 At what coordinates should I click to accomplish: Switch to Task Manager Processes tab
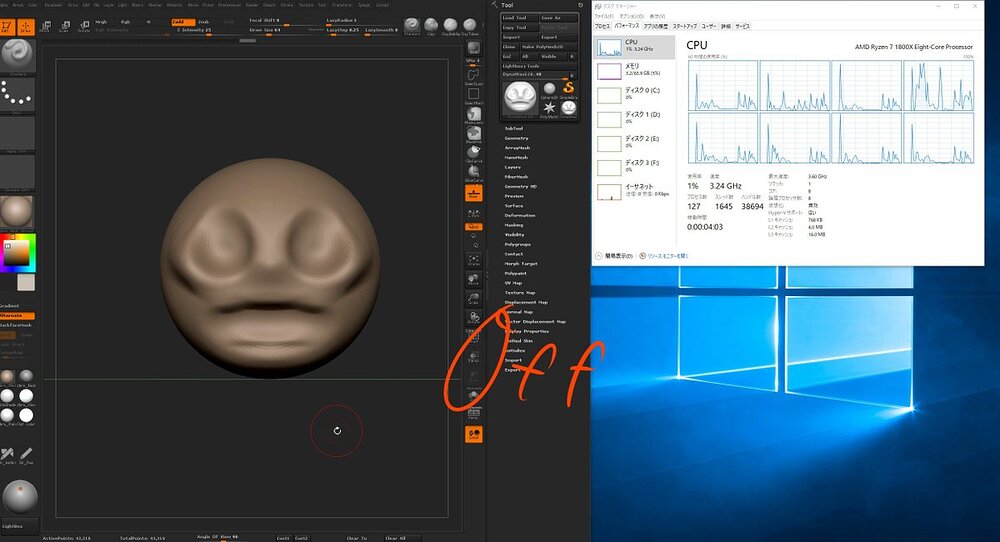[602, 26]
